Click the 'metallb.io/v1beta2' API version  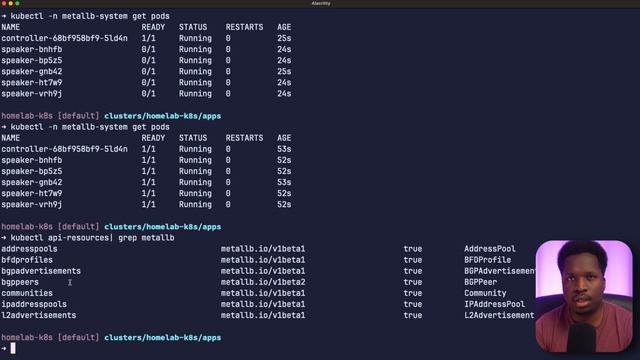coord(263,282)
